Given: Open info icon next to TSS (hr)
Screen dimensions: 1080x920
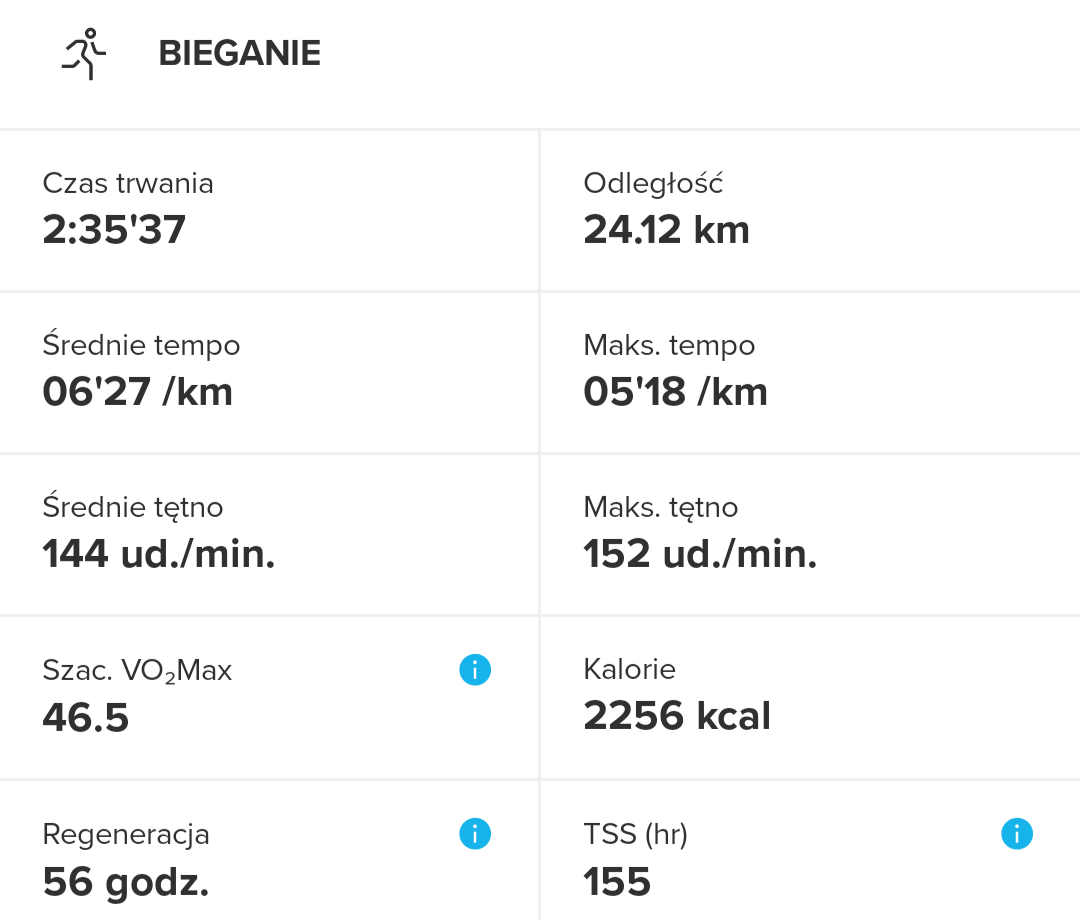Looking at the screenshot, I should click(1016, 834).
